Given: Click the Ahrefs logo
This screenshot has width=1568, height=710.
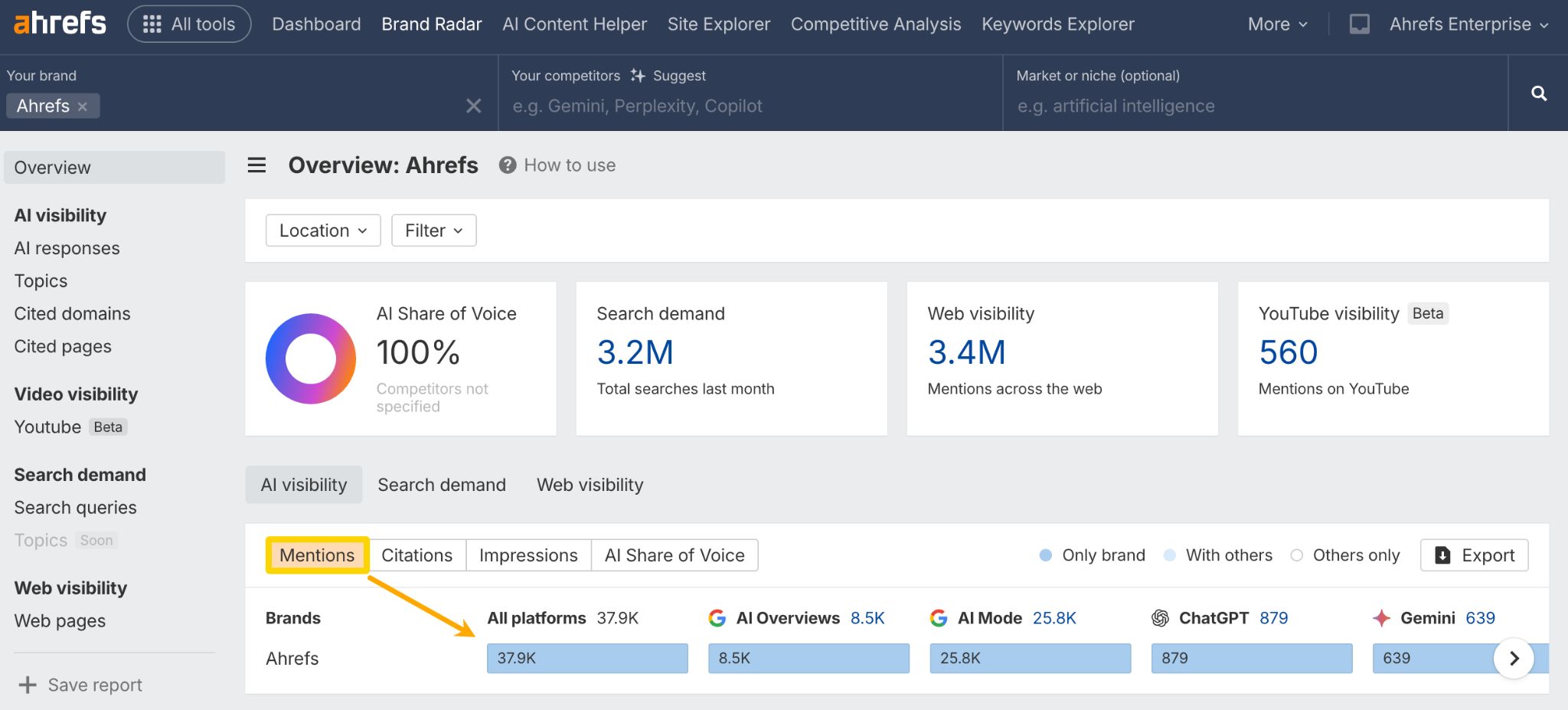Looking at the screenshot, I should [x=60, y=24].
